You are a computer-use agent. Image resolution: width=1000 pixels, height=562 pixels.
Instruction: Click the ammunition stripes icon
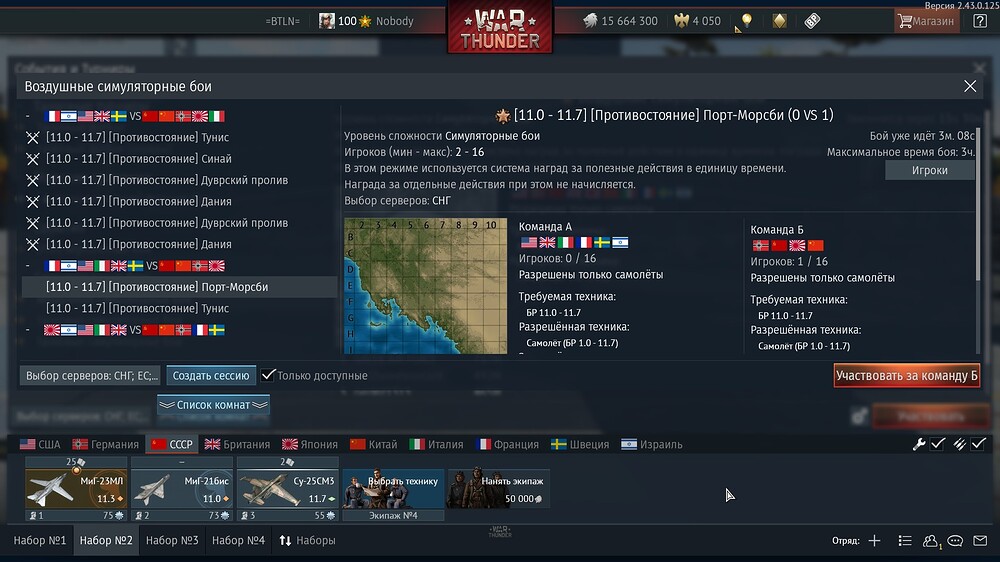959,444
